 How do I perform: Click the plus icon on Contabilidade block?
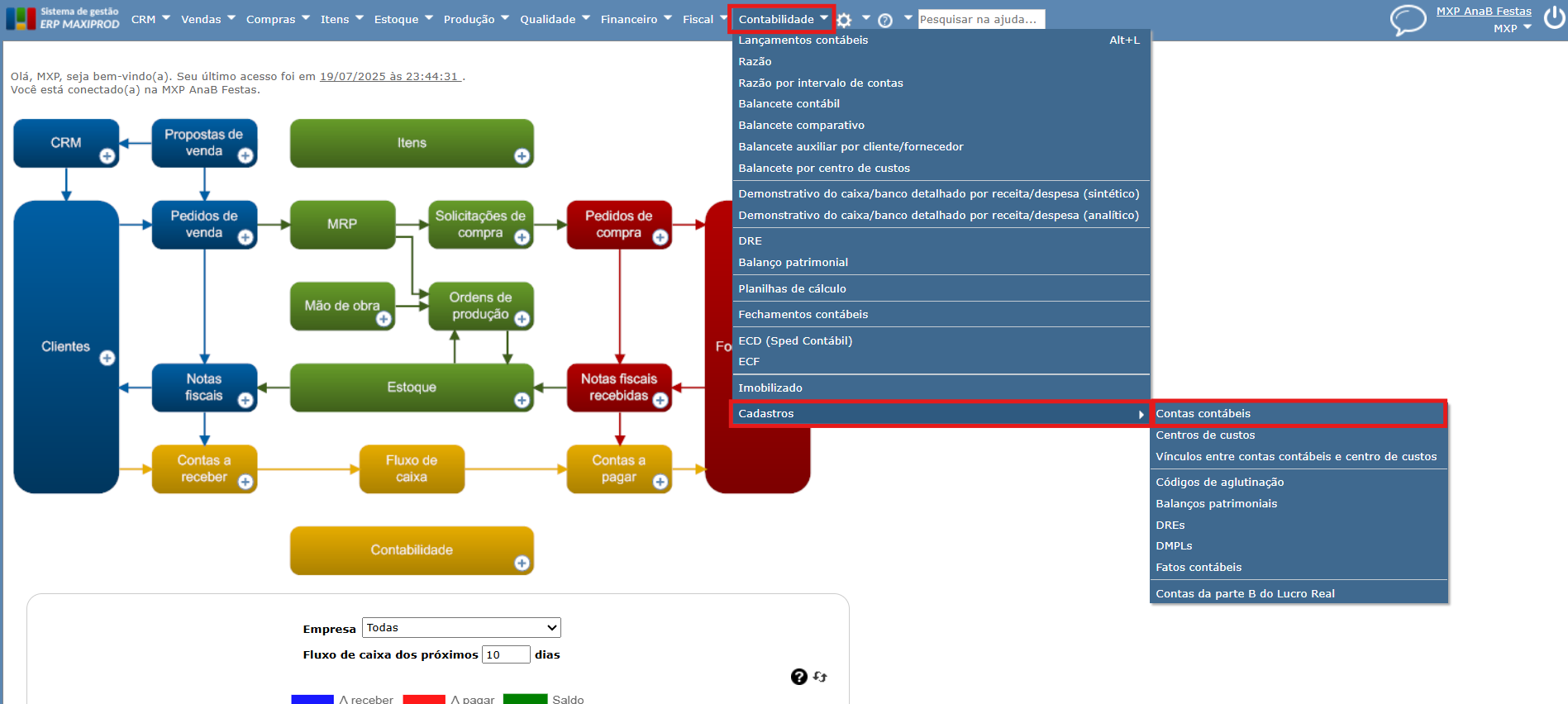(522, 563)
